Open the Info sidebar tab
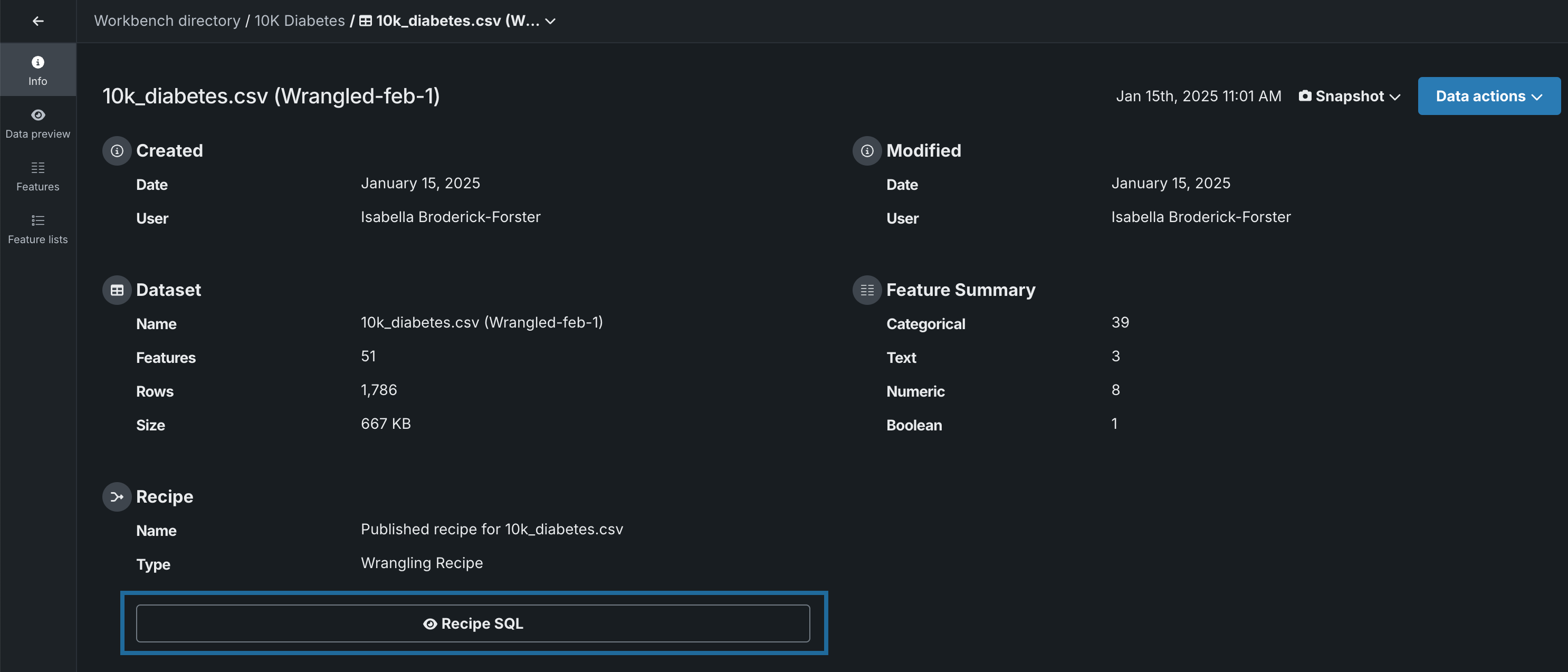The height and width of the screenshot is (672, 1568). coord(38,70)
